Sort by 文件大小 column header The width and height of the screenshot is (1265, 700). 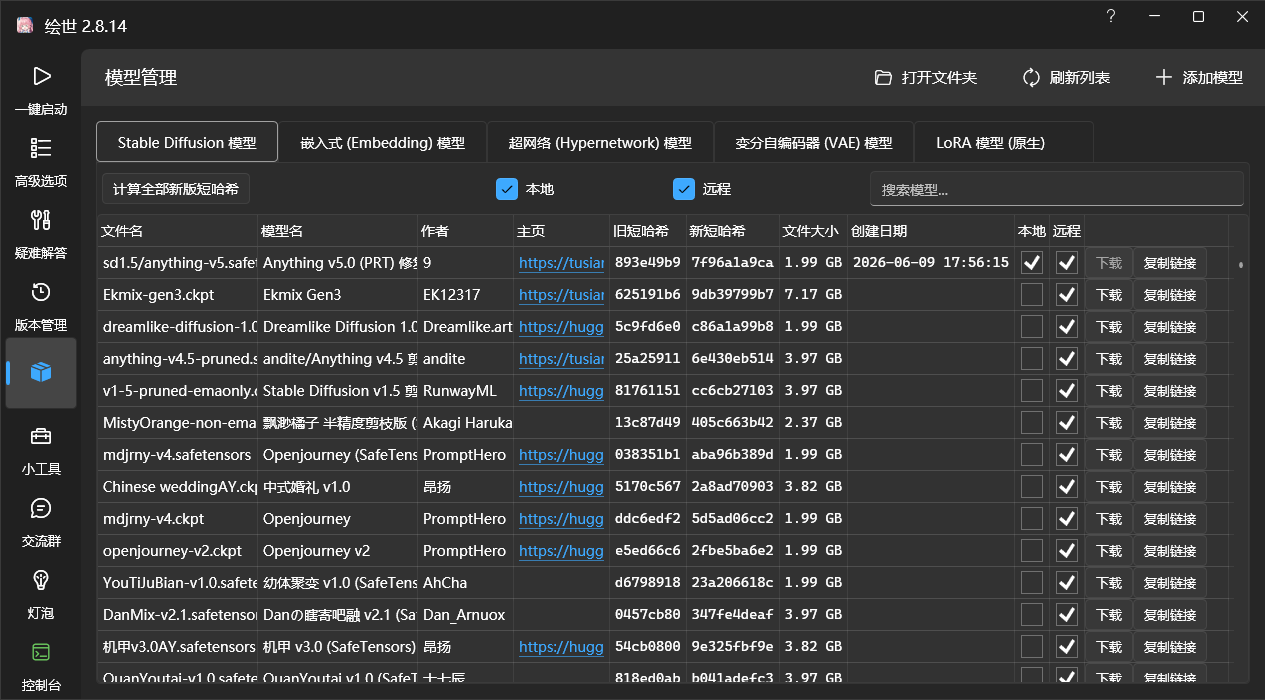pyautogui.click(x=813, y=231)
